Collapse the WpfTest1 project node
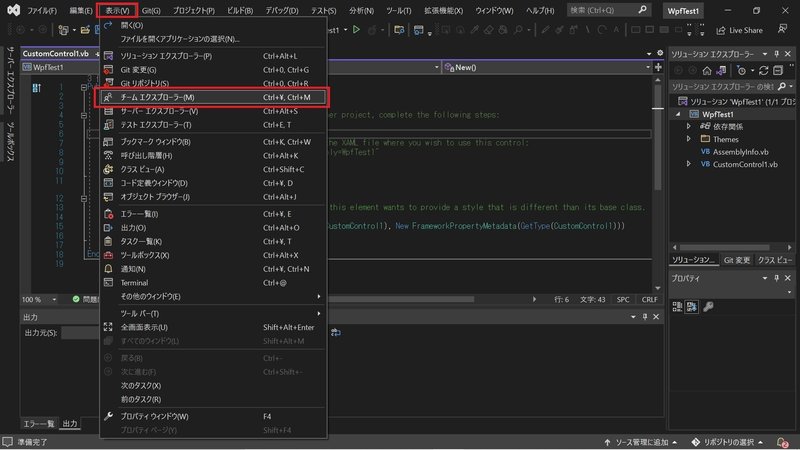 click(678, 114)
